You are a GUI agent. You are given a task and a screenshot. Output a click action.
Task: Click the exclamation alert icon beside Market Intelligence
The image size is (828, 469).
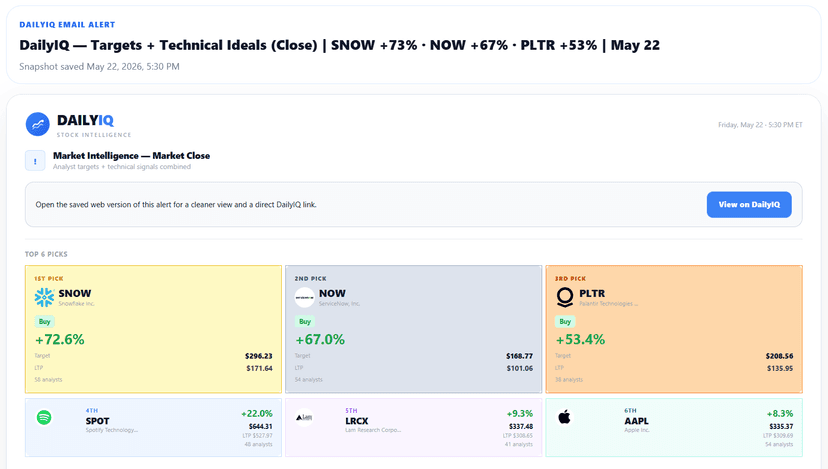point(35,161)
